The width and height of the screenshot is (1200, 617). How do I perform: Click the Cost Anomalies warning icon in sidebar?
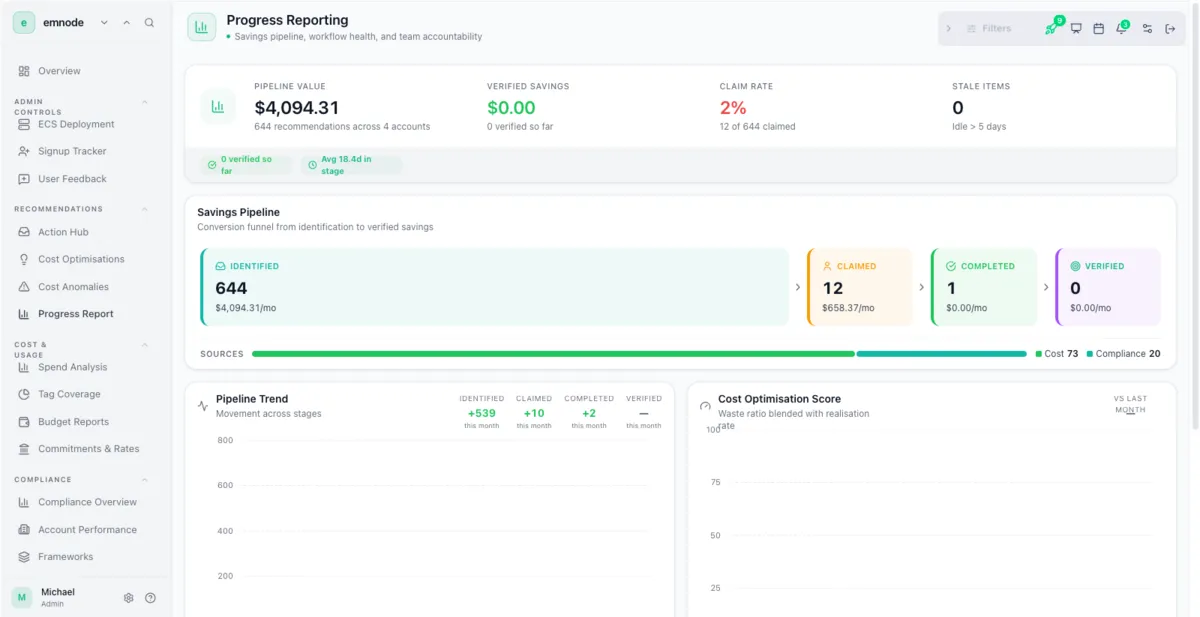point(24,287)
